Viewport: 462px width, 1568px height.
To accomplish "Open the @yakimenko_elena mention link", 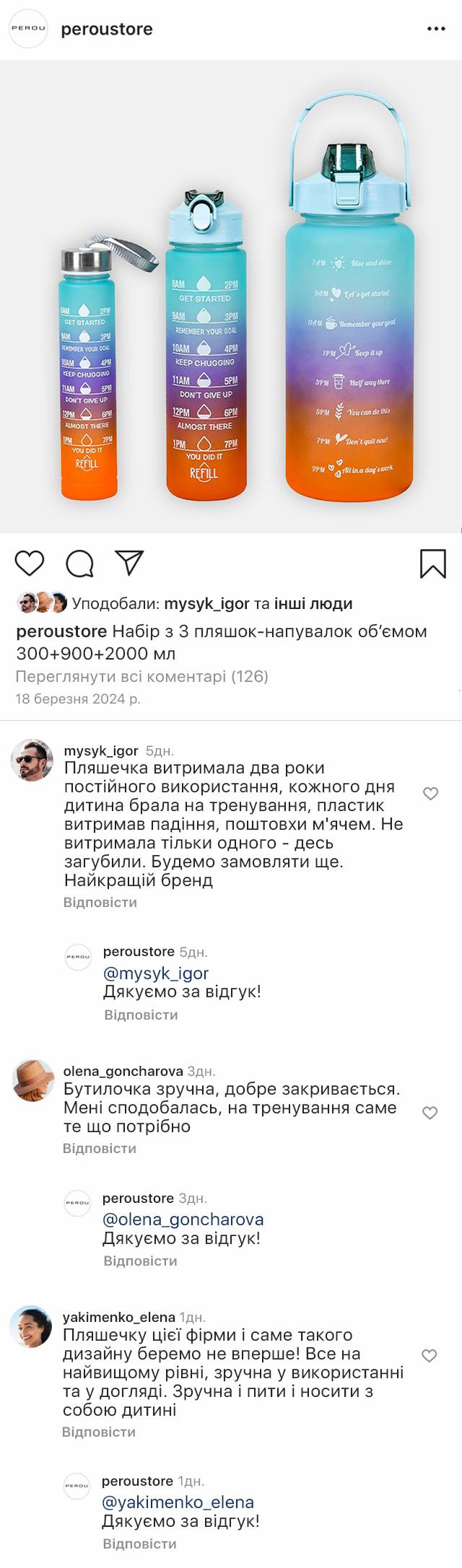I will (x=178, y=1502).
